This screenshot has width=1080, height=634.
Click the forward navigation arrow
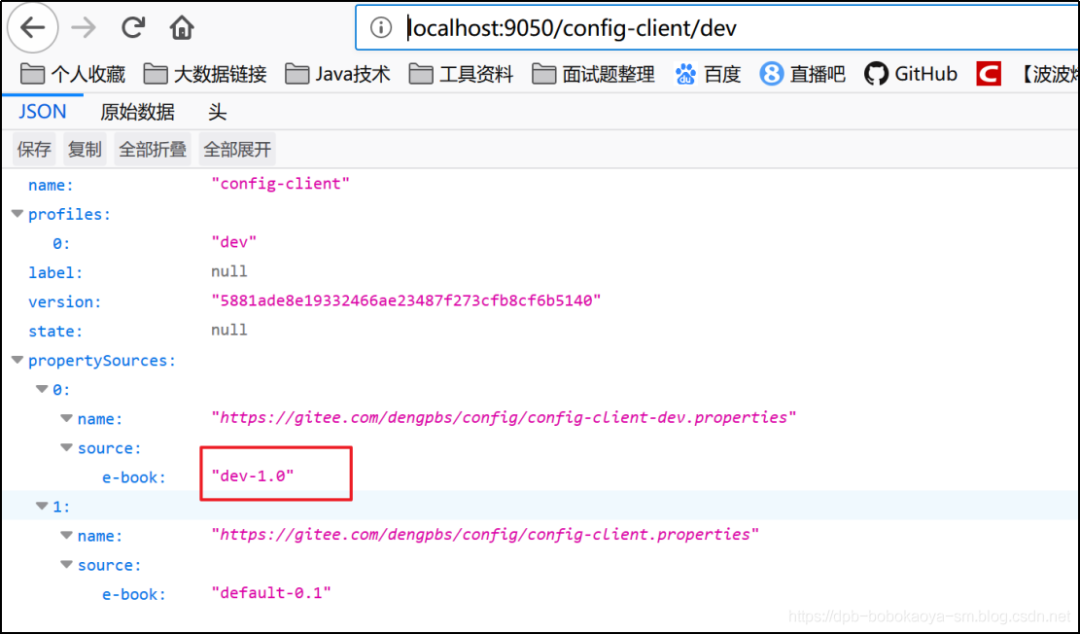click(x=83, y=28)
